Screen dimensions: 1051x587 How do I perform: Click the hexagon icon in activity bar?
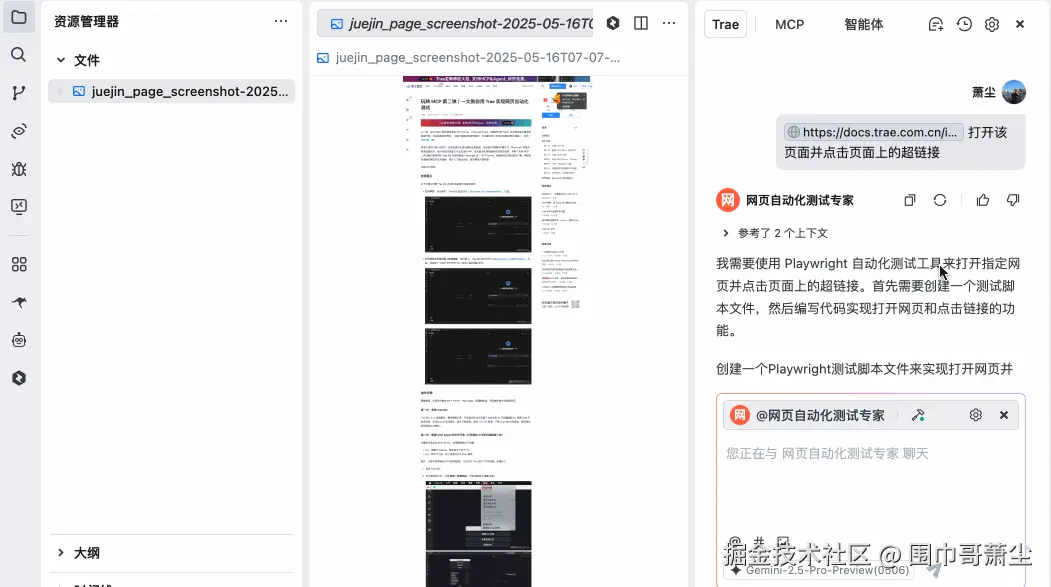coord(19,378)
